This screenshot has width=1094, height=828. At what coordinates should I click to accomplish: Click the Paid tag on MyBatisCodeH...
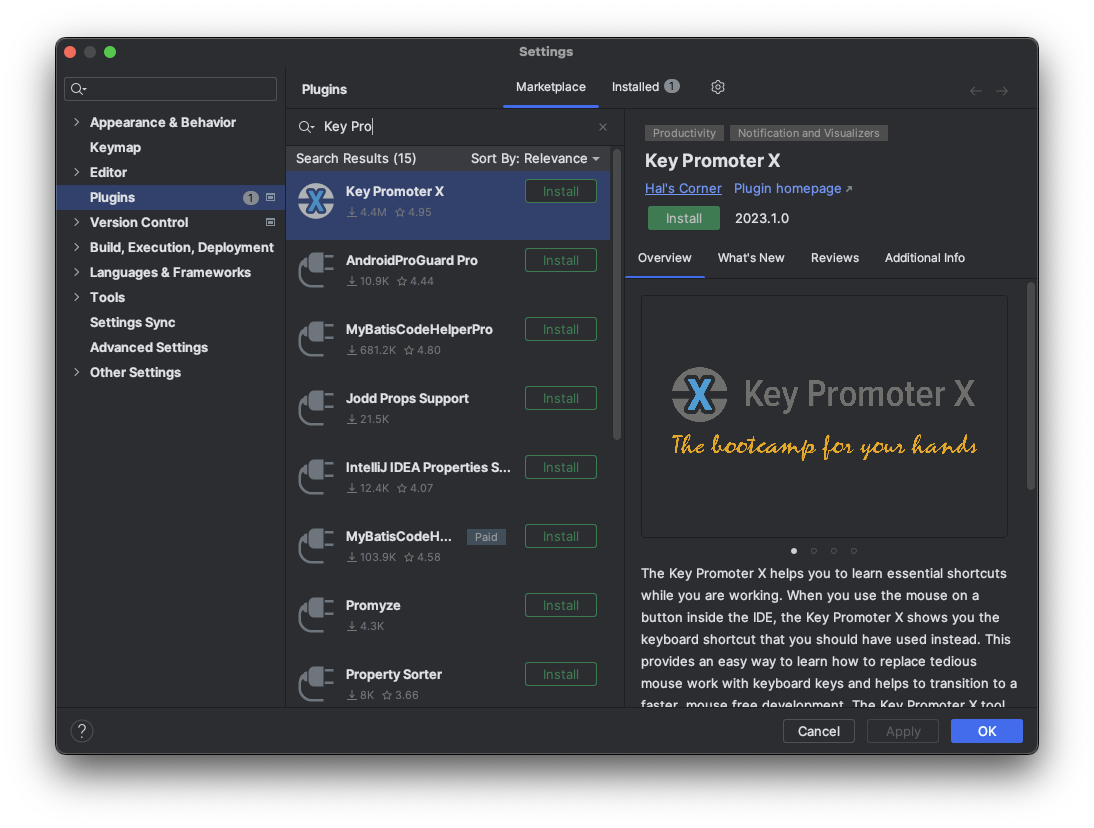[486, 537]
